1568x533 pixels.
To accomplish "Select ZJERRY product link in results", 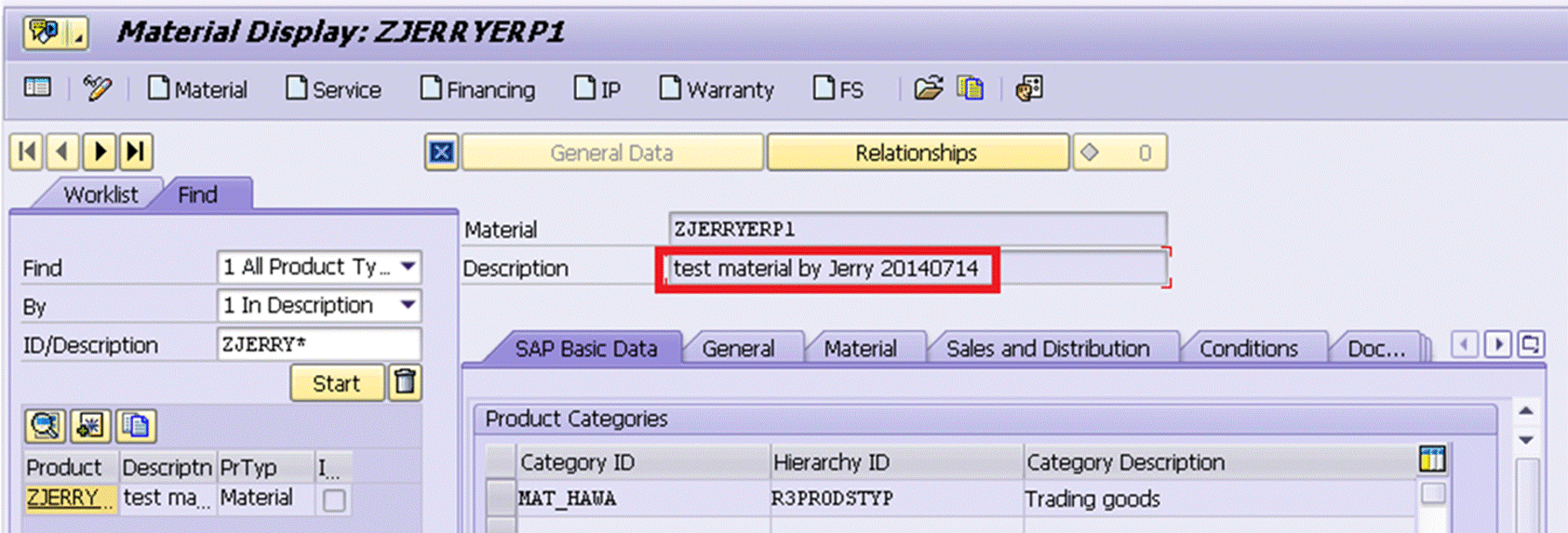I will point(71,498).
